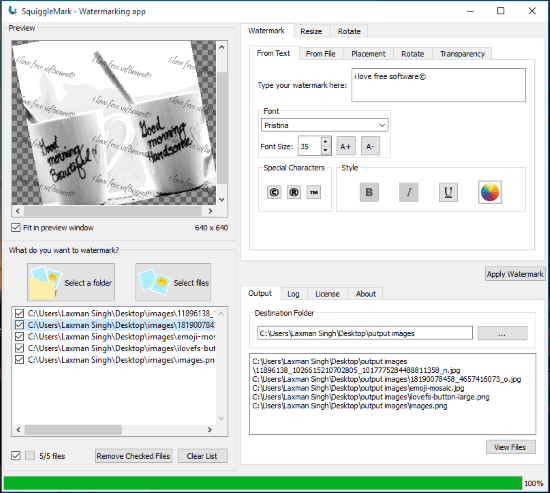Insert the registered trademark symbol
The height and width of the screenshot is (493, 550).
[294, 192]
